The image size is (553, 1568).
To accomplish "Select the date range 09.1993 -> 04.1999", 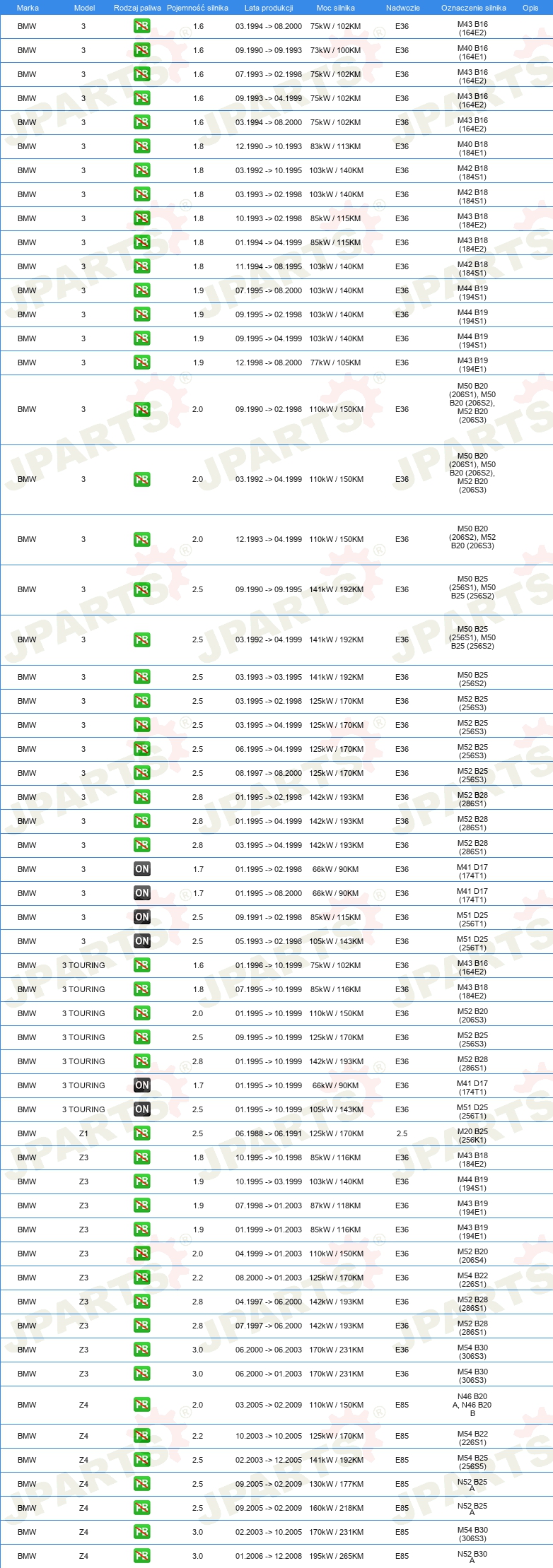I will [x=269, y=98].
